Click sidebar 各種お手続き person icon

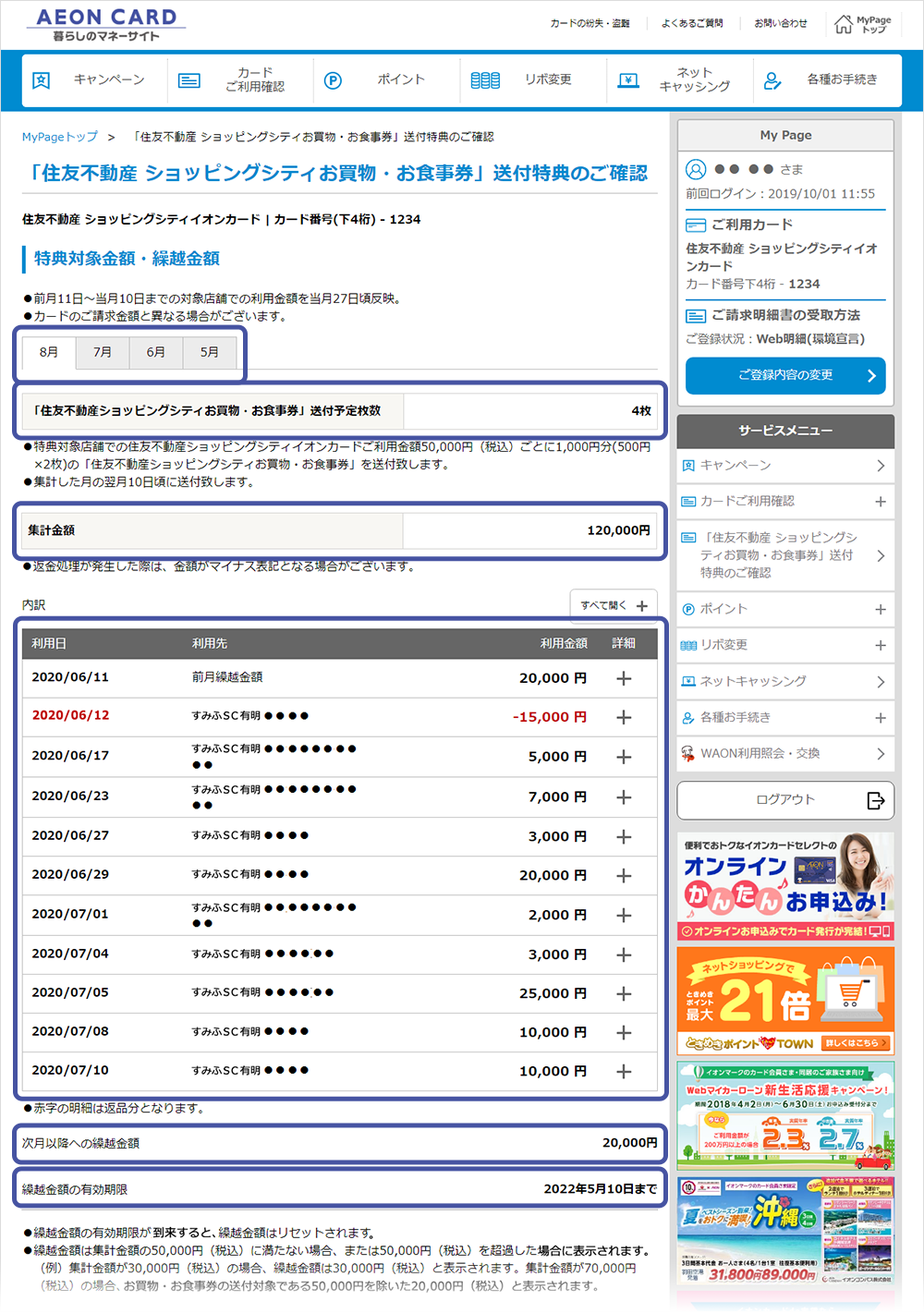(x=687, y=717)
